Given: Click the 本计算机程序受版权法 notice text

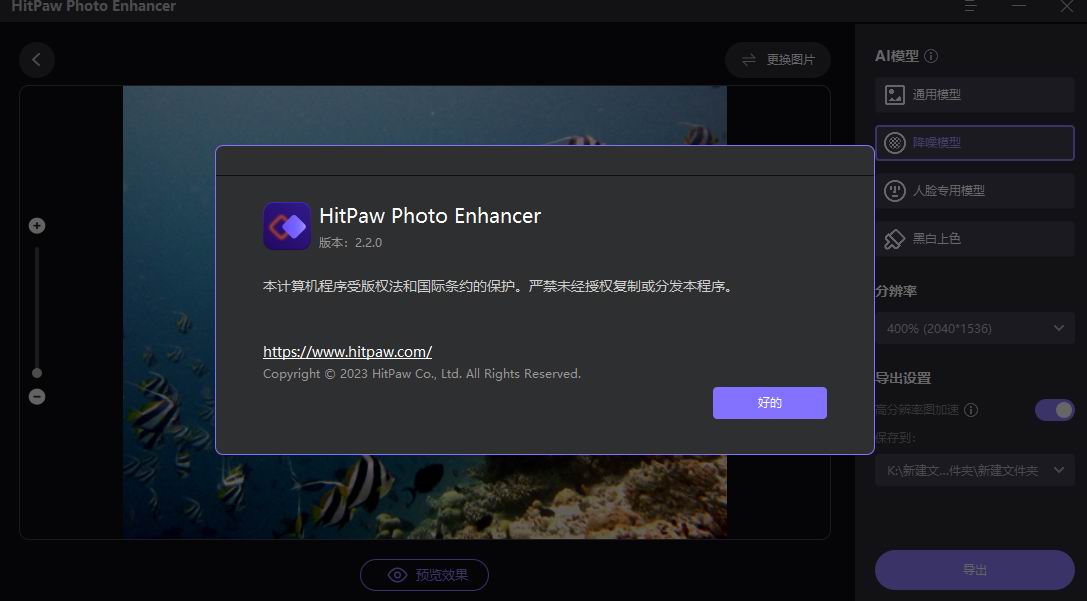Looking at the screenshot, I should [498, 286].
